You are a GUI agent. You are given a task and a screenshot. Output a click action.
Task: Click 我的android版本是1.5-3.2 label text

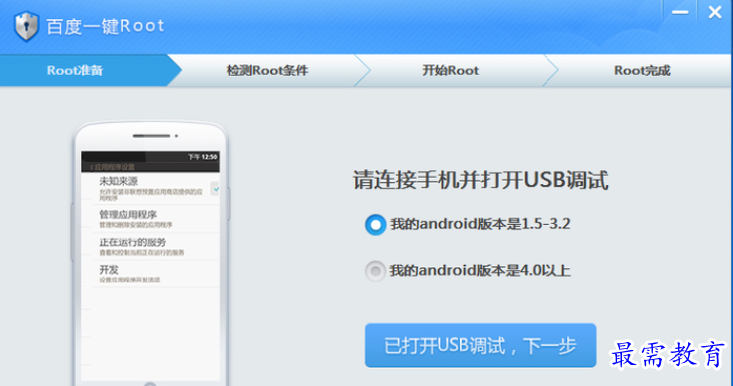[x=480, y=224]
